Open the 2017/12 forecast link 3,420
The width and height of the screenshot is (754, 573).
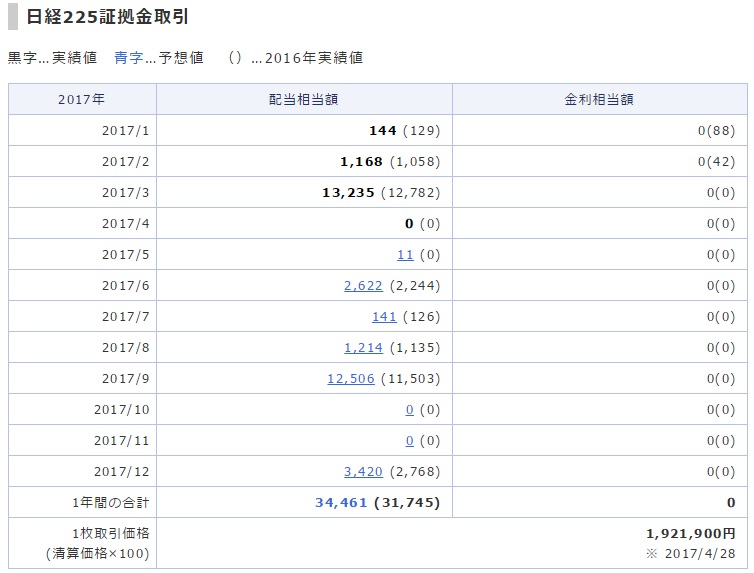click(363, 472)
